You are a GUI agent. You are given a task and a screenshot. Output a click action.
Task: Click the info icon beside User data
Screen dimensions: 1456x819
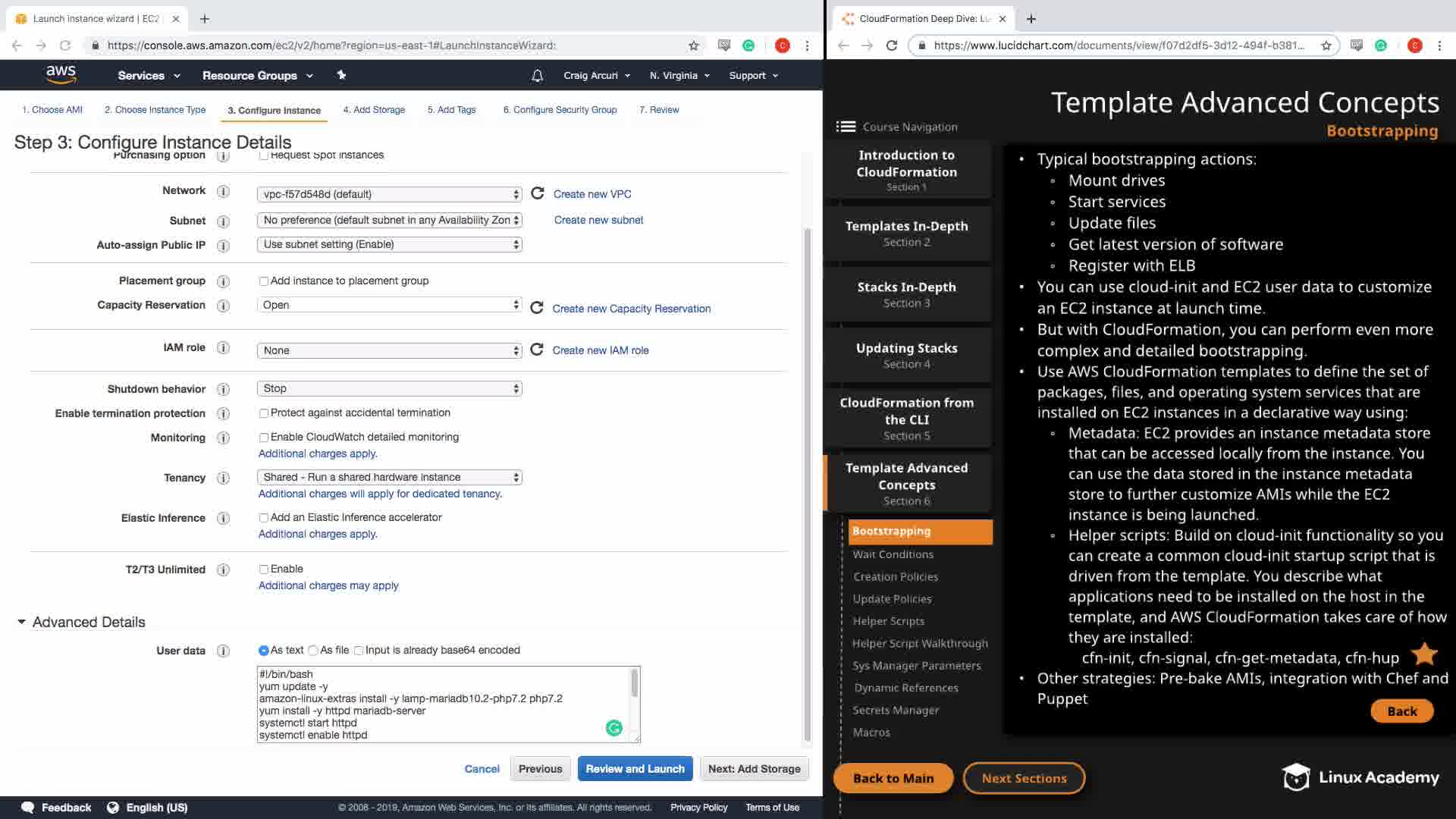(x=223, y=651)
